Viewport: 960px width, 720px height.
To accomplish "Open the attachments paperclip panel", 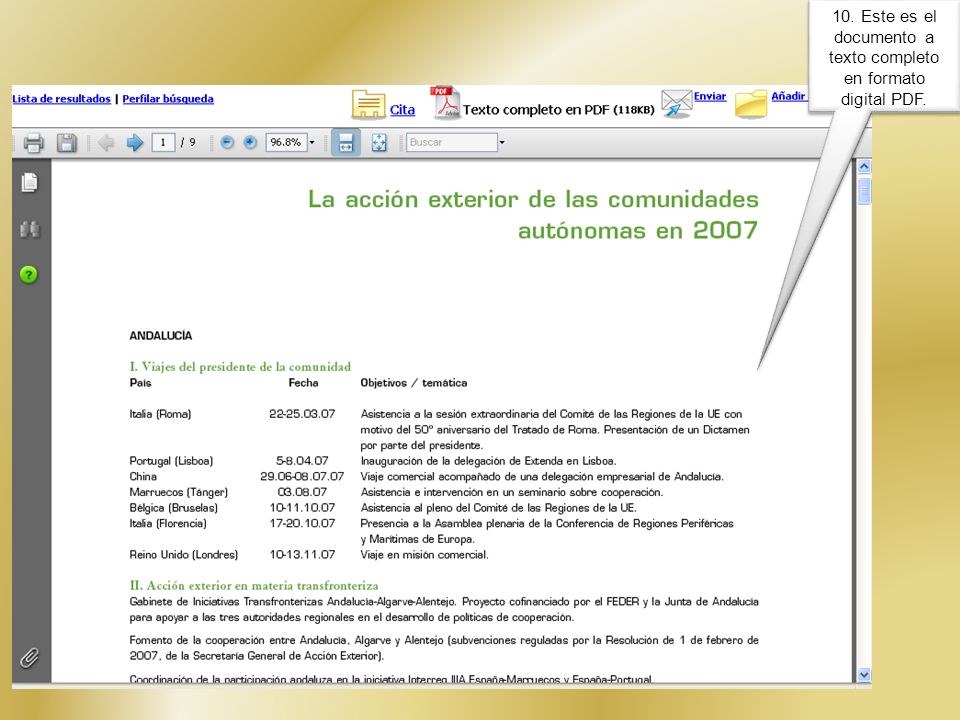I will click(29, 658).
